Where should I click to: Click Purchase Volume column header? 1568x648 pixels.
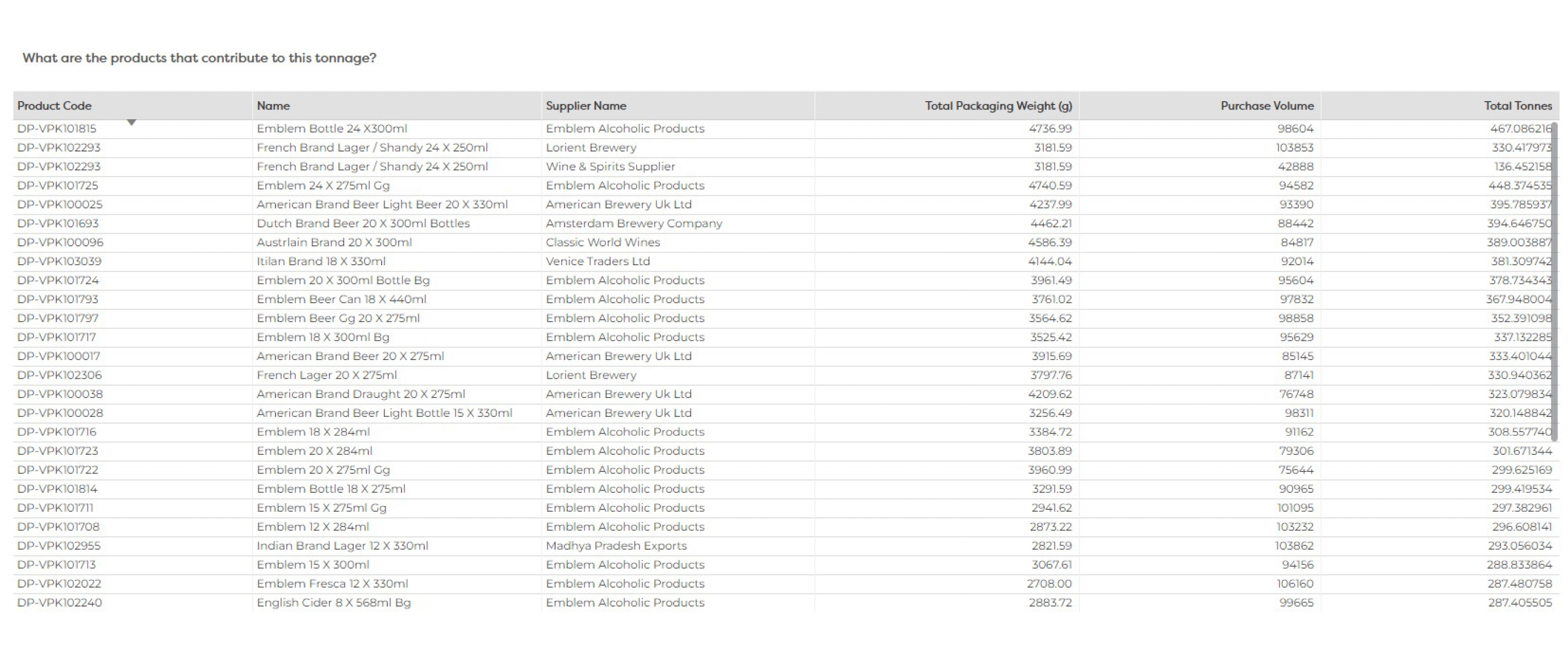tap(1266, 106)
